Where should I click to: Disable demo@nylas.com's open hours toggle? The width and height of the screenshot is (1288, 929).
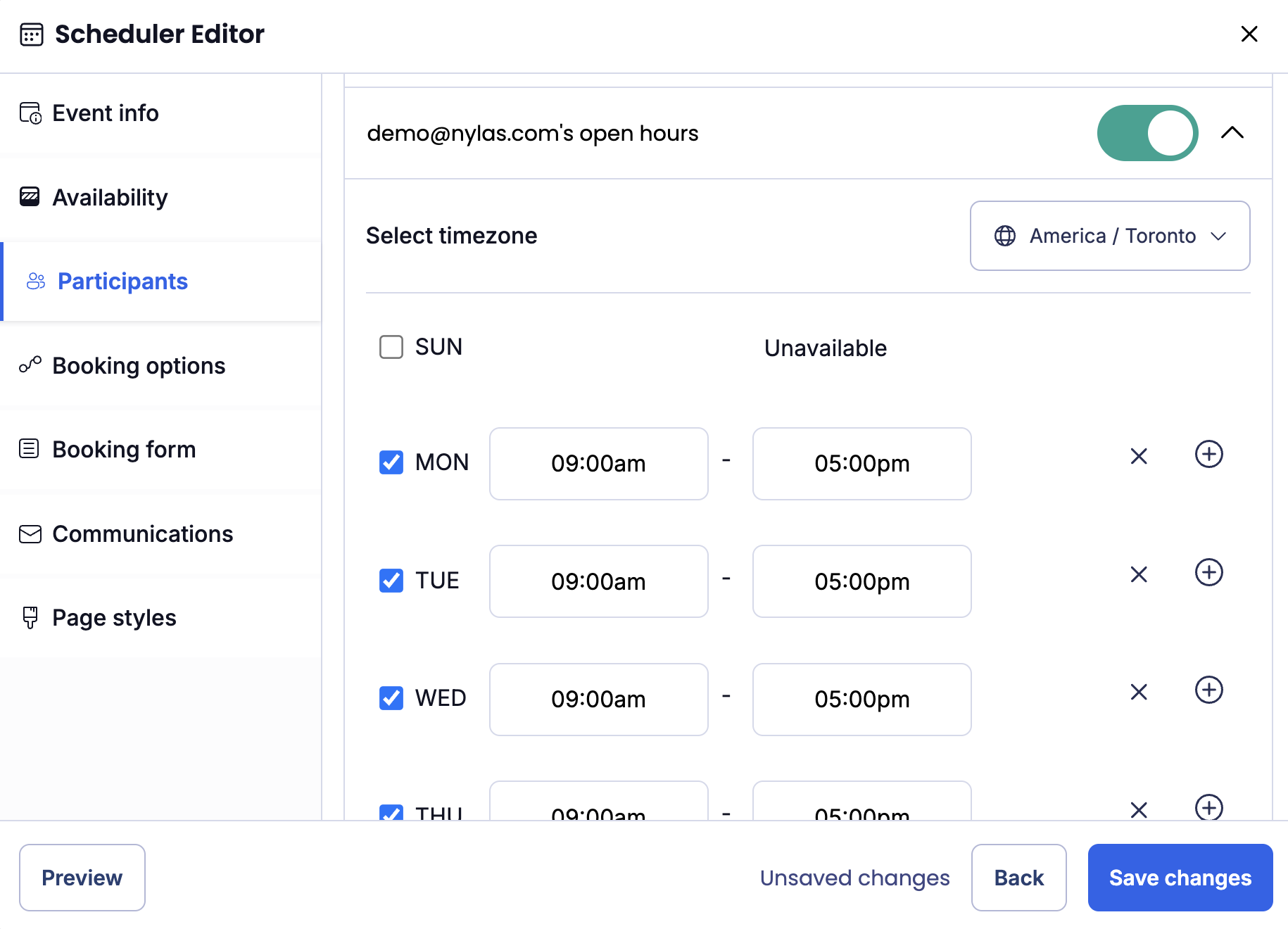tap(1147, 132)
